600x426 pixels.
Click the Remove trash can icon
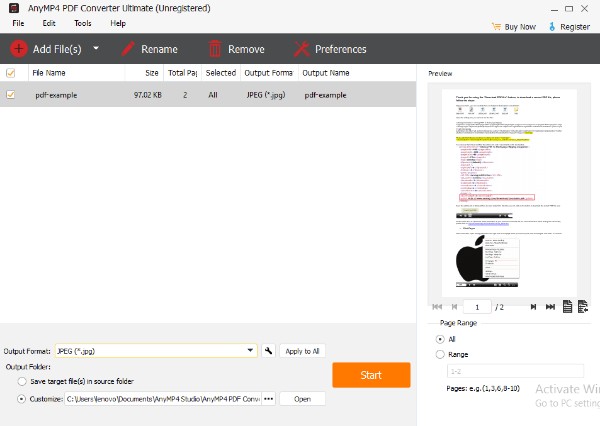[215, 49]
